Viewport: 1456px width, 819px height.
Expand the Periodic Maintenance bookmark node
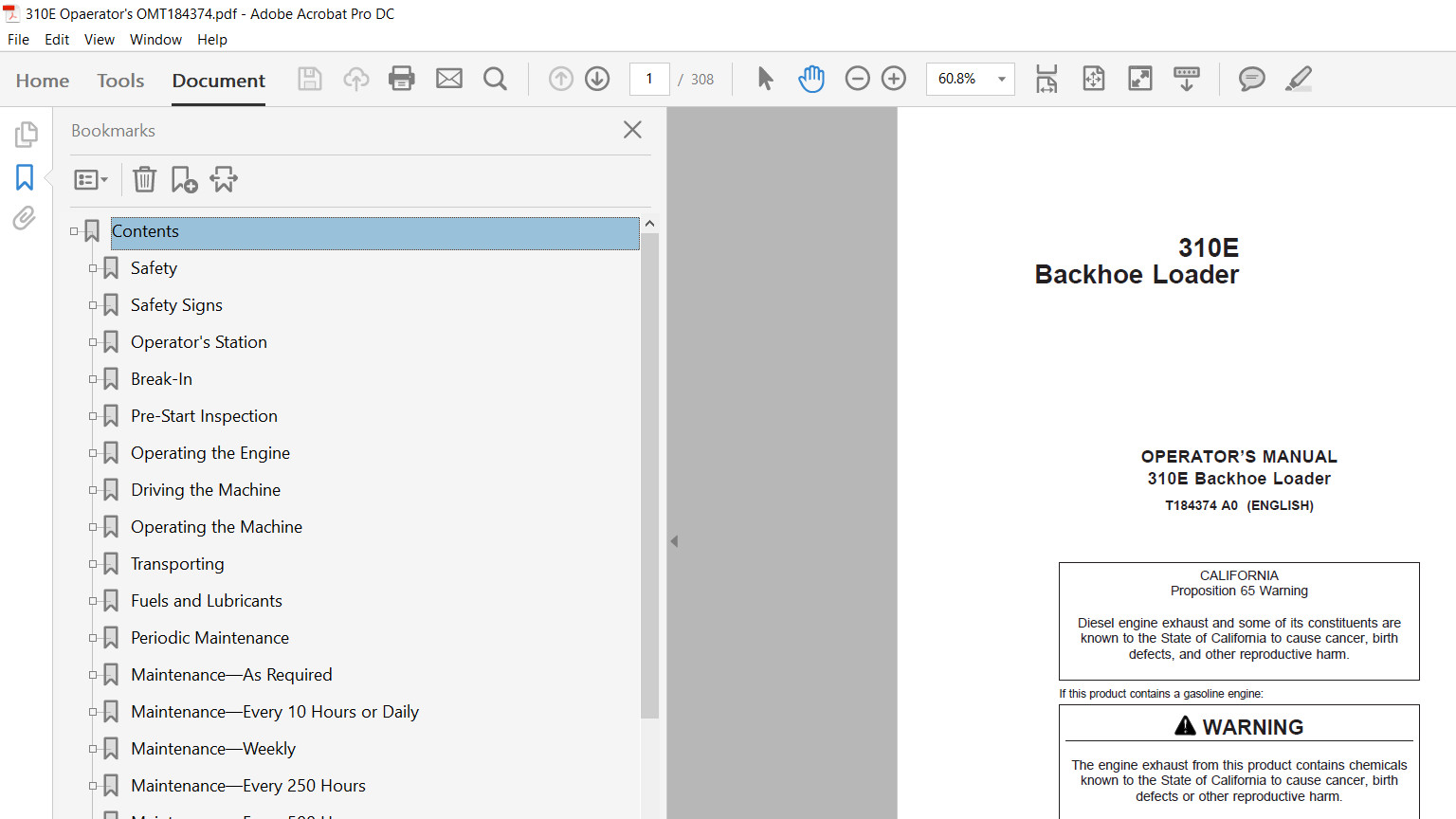[x=93, y=638]
